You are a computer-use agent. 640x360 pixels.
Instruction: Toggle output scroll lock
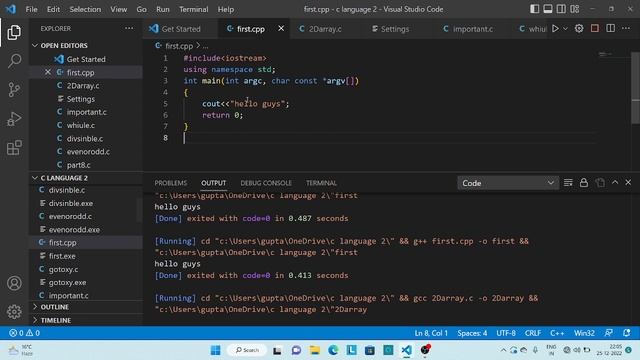584,182
